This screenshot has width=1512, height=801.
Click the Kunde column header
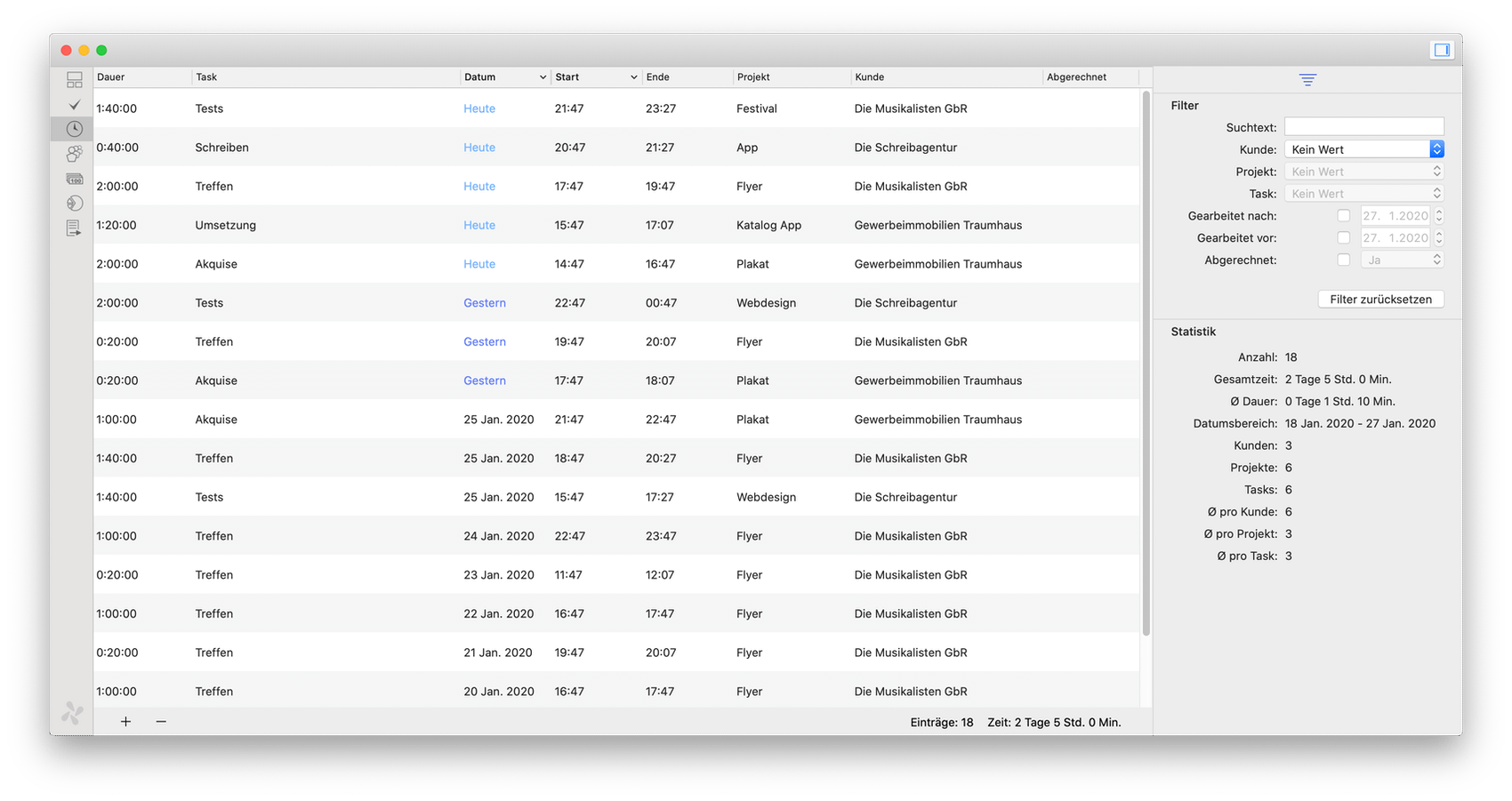click(946, 77)
